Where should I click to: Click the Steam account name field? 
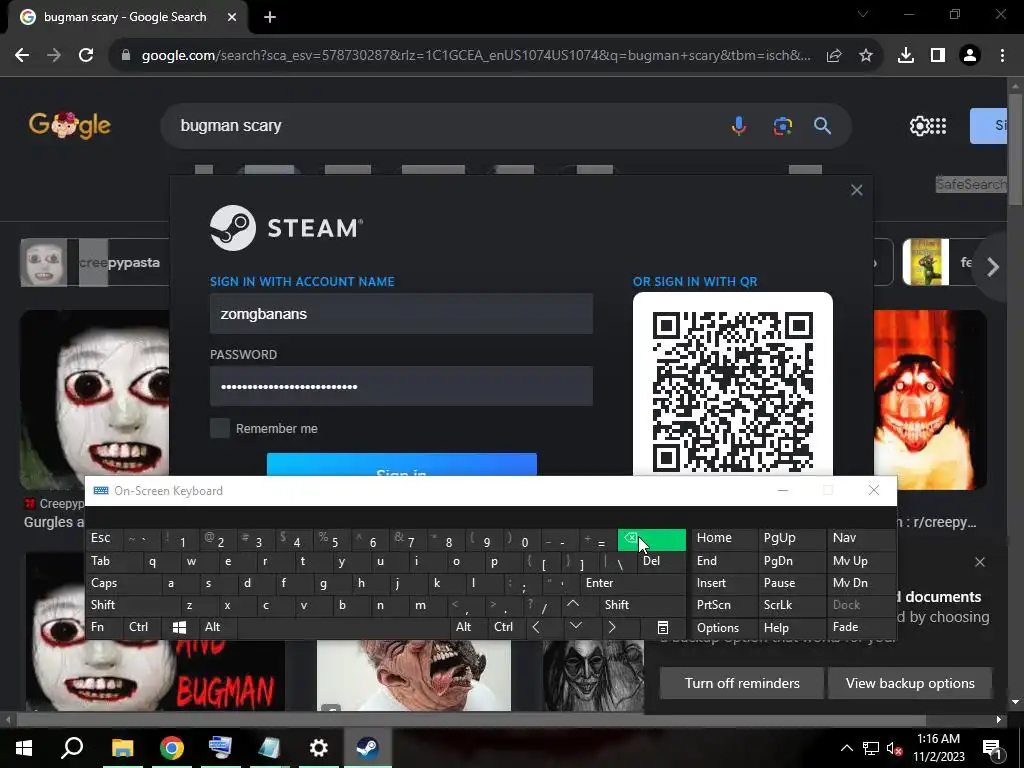click(401, 314)
